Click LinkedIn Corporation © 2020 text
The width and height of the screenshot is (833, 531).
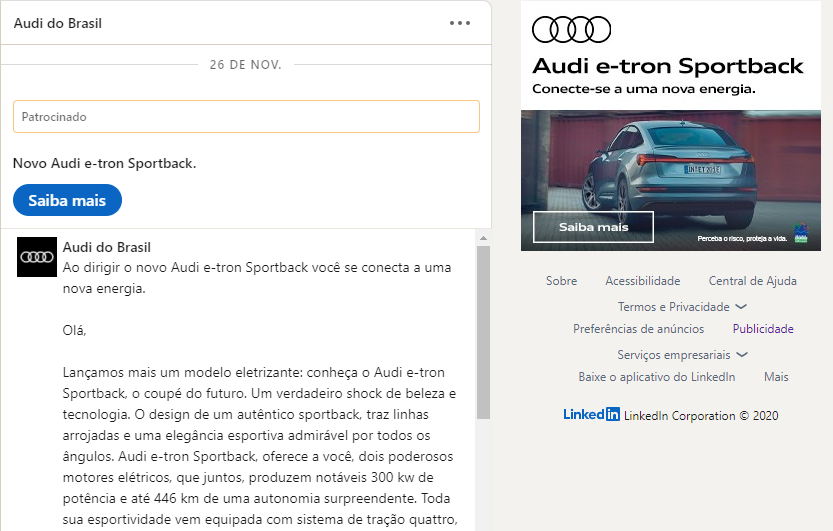701,416
